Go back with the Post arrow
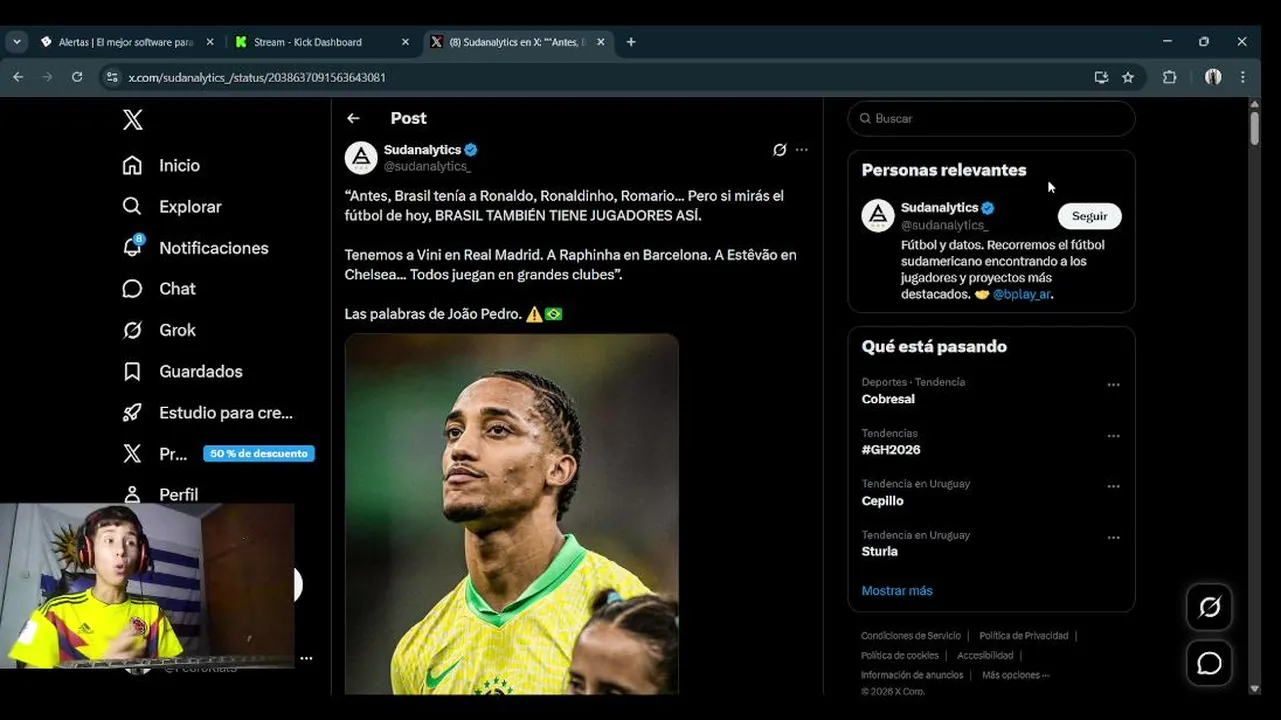1281x720 pixels. point(353,118)
